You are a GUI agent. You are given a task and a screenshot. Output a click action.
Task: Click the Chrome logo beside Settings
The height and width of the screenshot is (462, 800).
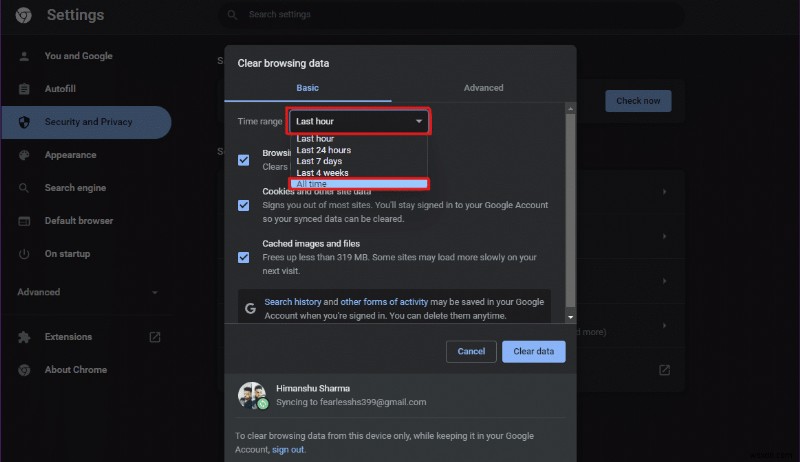(x=23, y=15)
